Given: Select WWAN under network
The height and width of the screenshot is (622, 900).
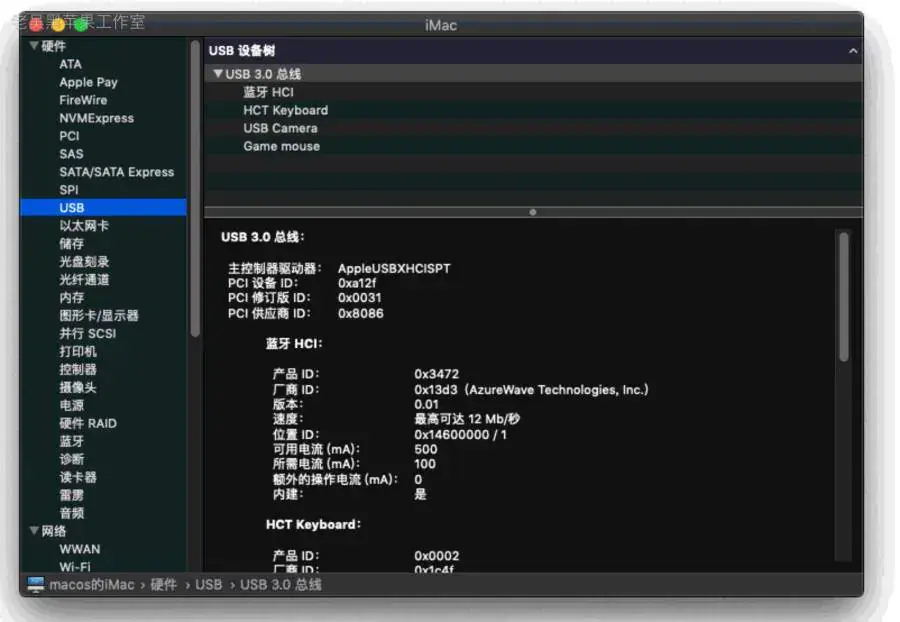Looking at the screenshot, I should [80, 549].
